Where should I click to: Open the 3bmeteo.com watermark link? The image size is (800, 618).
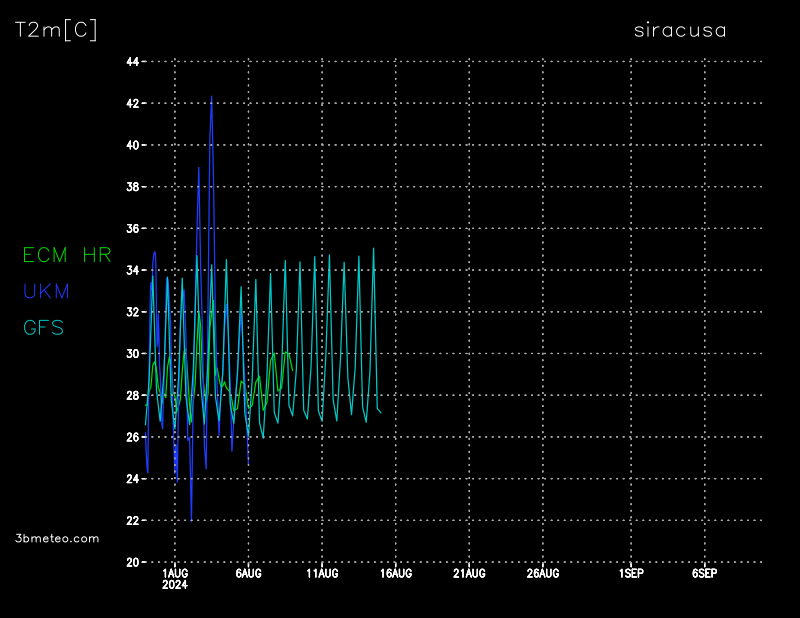57,538
